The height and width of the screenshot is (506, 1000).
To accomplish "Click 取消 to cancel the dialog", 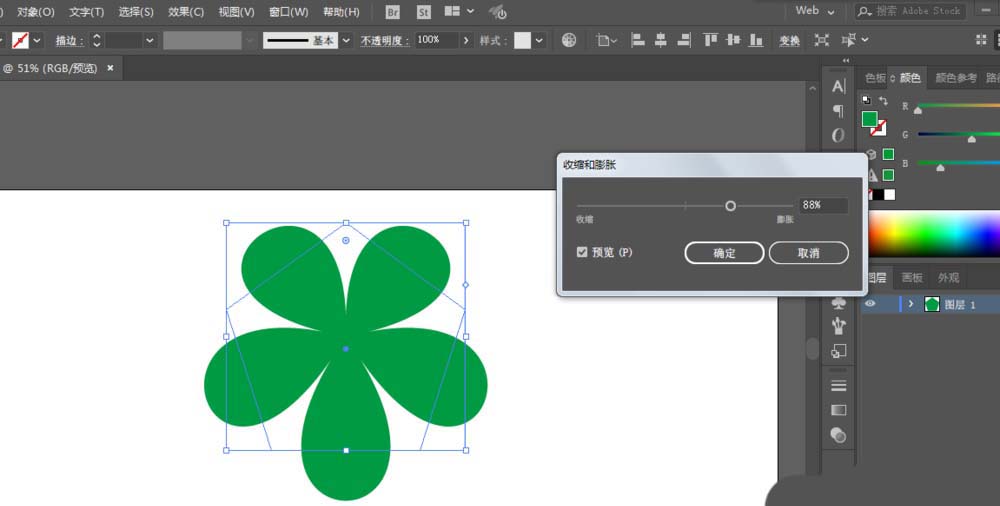I will pos(809,253).
